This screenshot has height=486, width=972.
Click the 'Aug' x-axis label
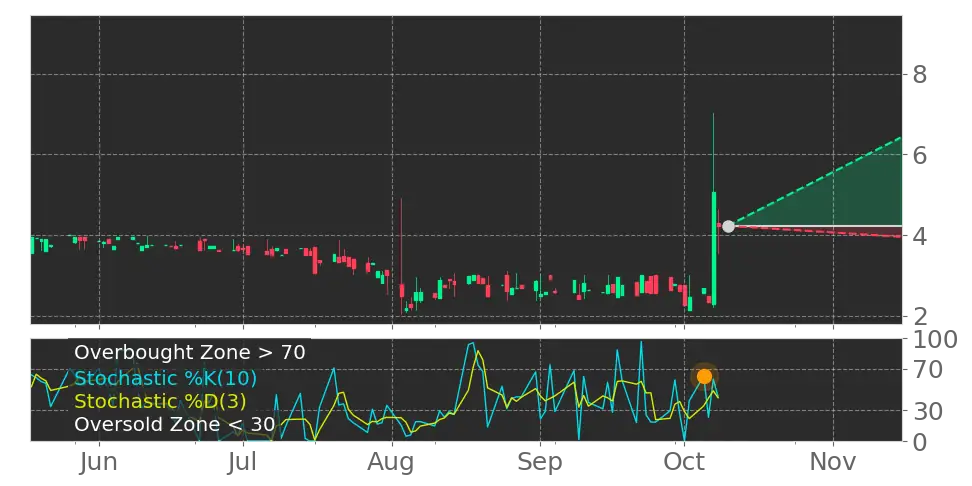pos(392,462)
